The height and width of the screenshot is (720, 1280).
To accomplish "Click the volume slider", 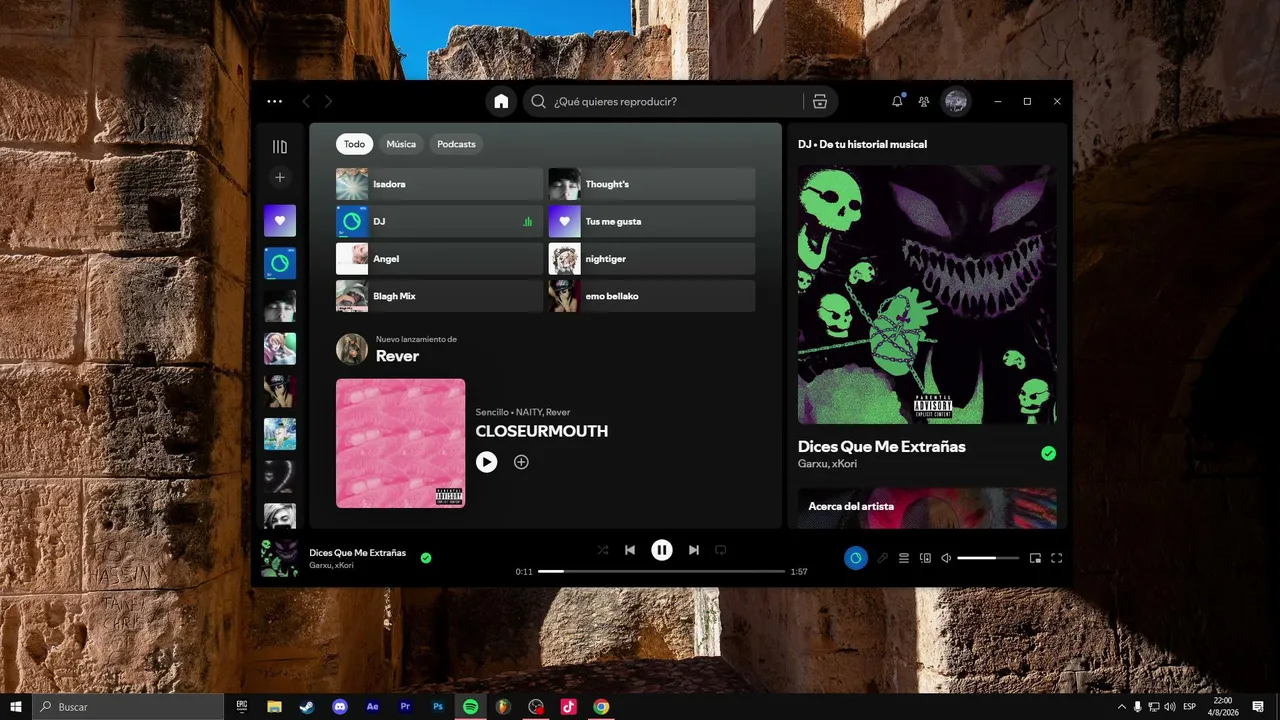I will coord(988,558).
